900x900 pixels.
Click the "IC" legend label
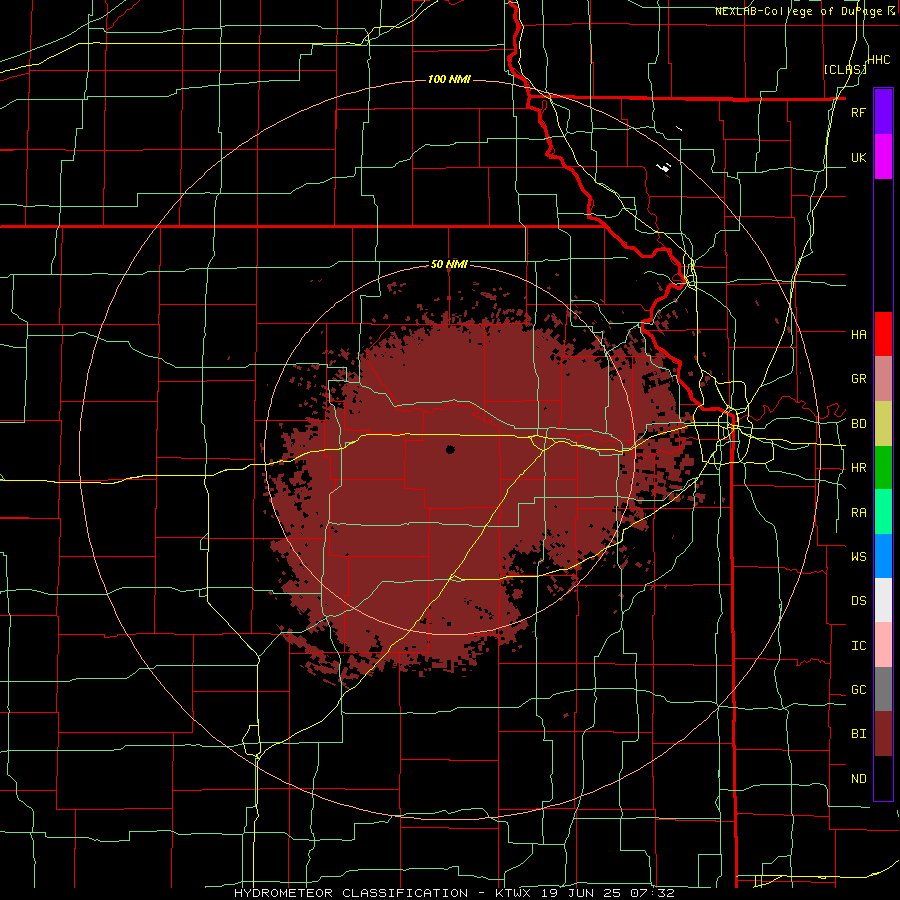point(858,646)
